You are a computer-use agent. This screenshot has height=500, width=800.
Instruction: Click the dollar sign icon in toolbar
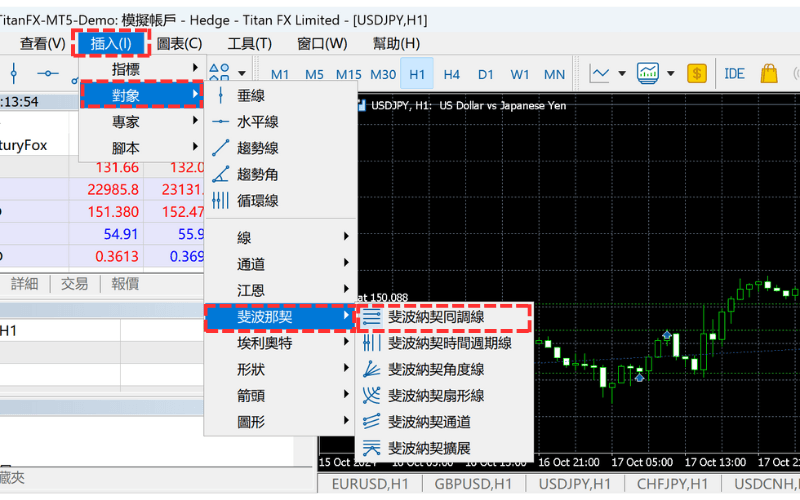click(x=697, y=73)
